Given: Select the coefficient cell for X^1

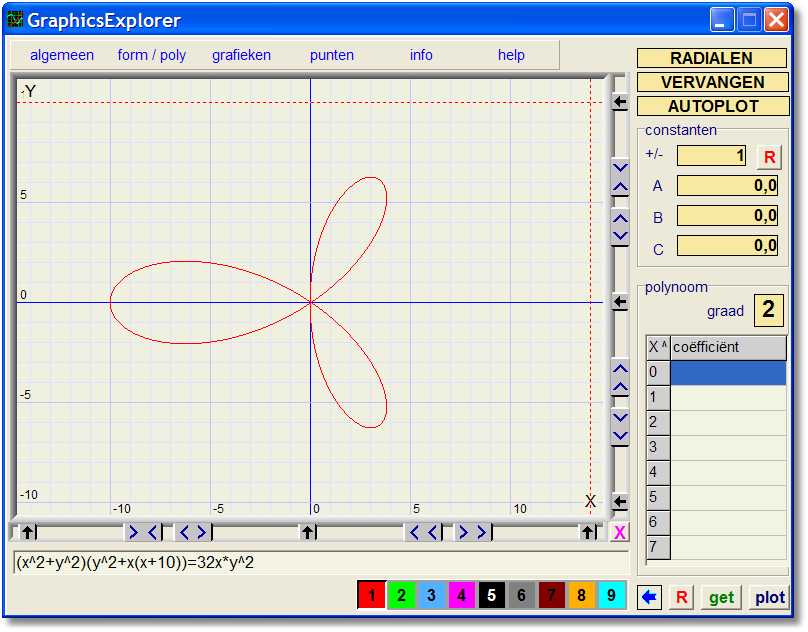Looking at the screenshot, I should click(x=728, y=397).
